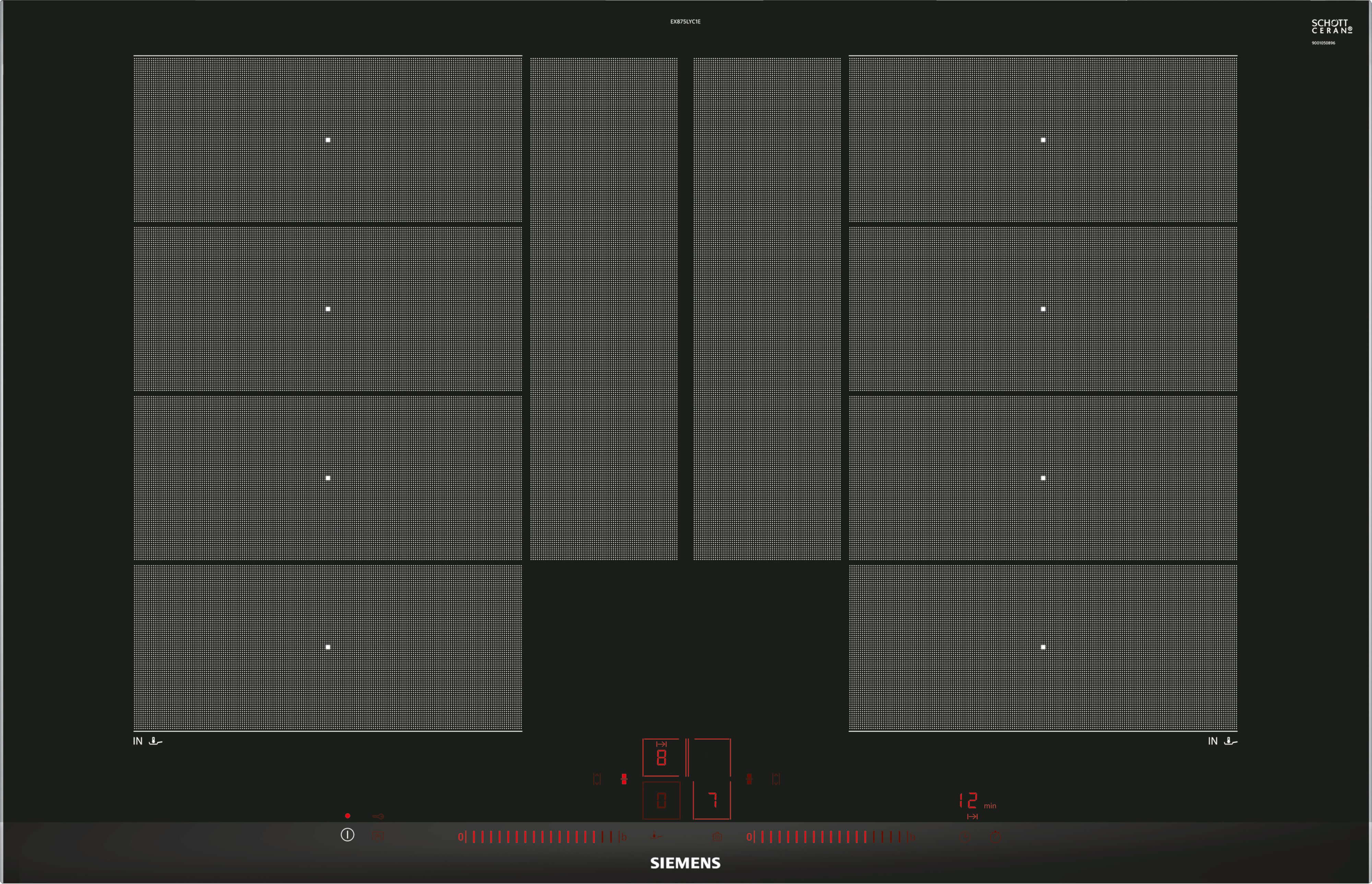Touch the bottom-right cooking zone center dot
Image resolution: width=1372 pixels, height=884 pixels.
pos(1043,647)
